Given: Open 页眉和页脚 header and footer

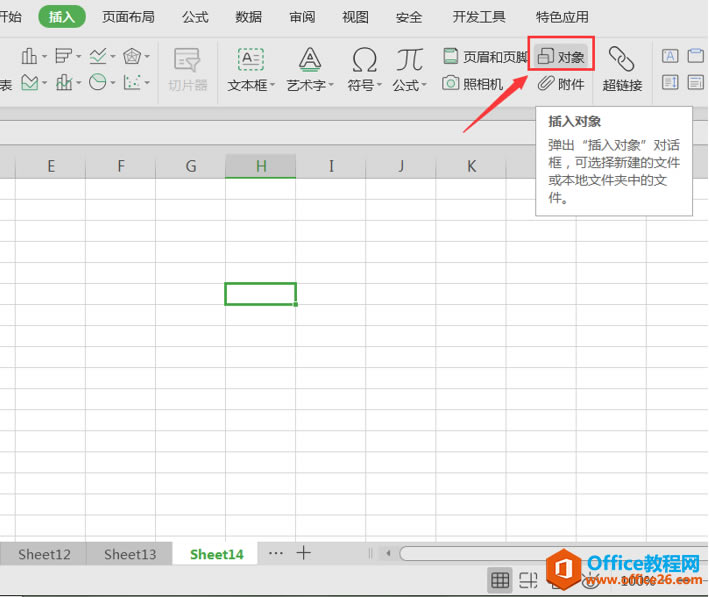Looking at the screenshot, I should tap(485, 57).
